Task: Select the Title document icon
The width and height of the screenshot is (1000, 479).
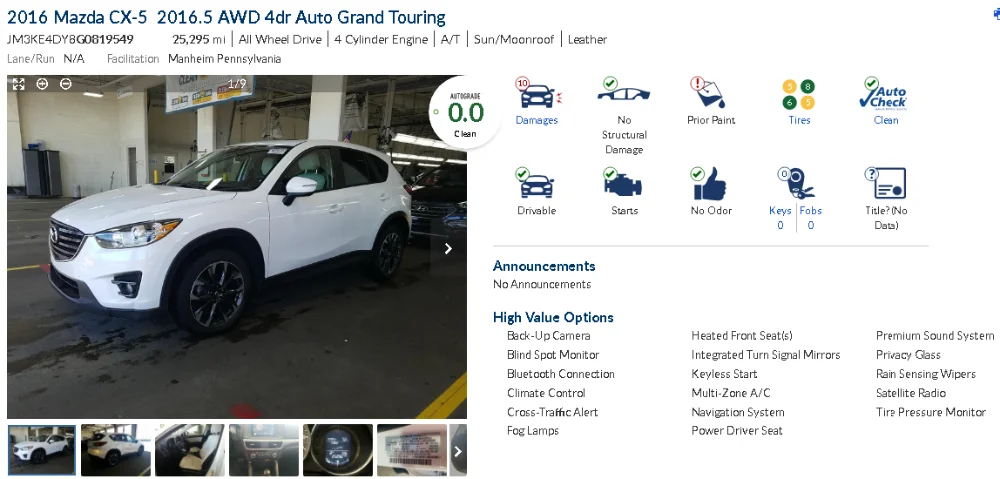Action: [x=885, y=184]
